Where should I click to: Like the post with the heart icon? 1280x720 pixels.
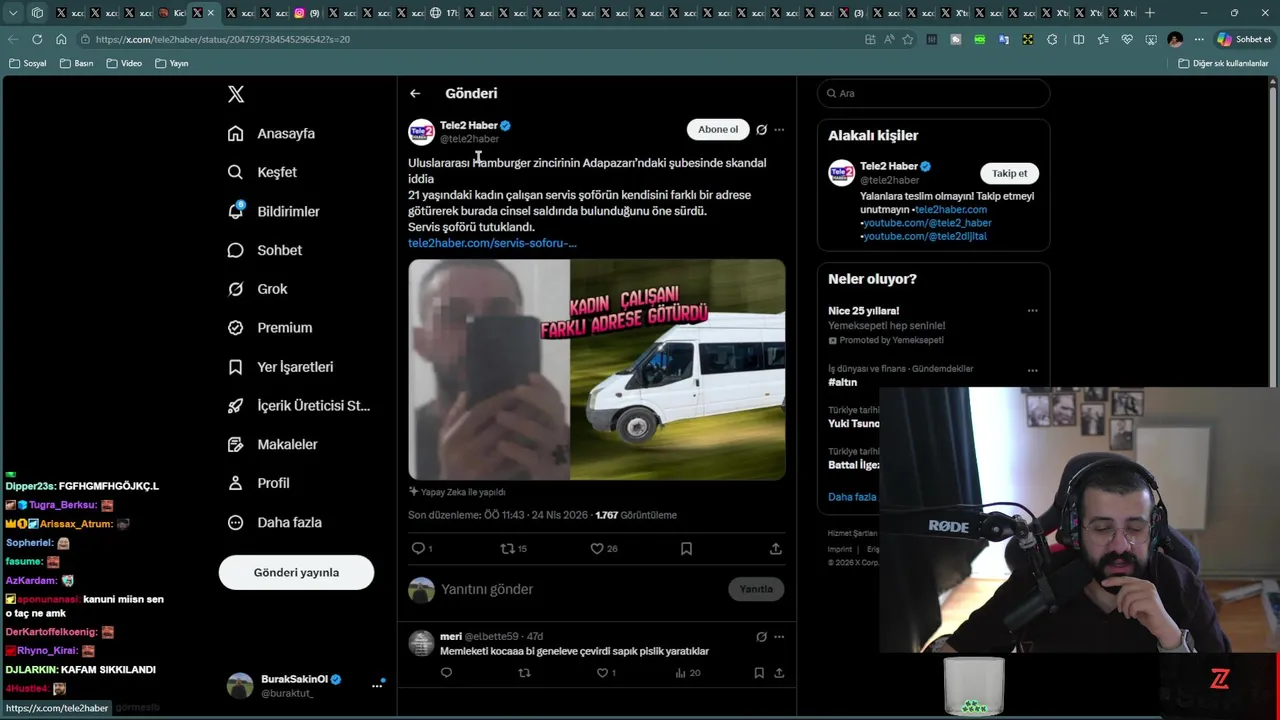tap(597, 548)
